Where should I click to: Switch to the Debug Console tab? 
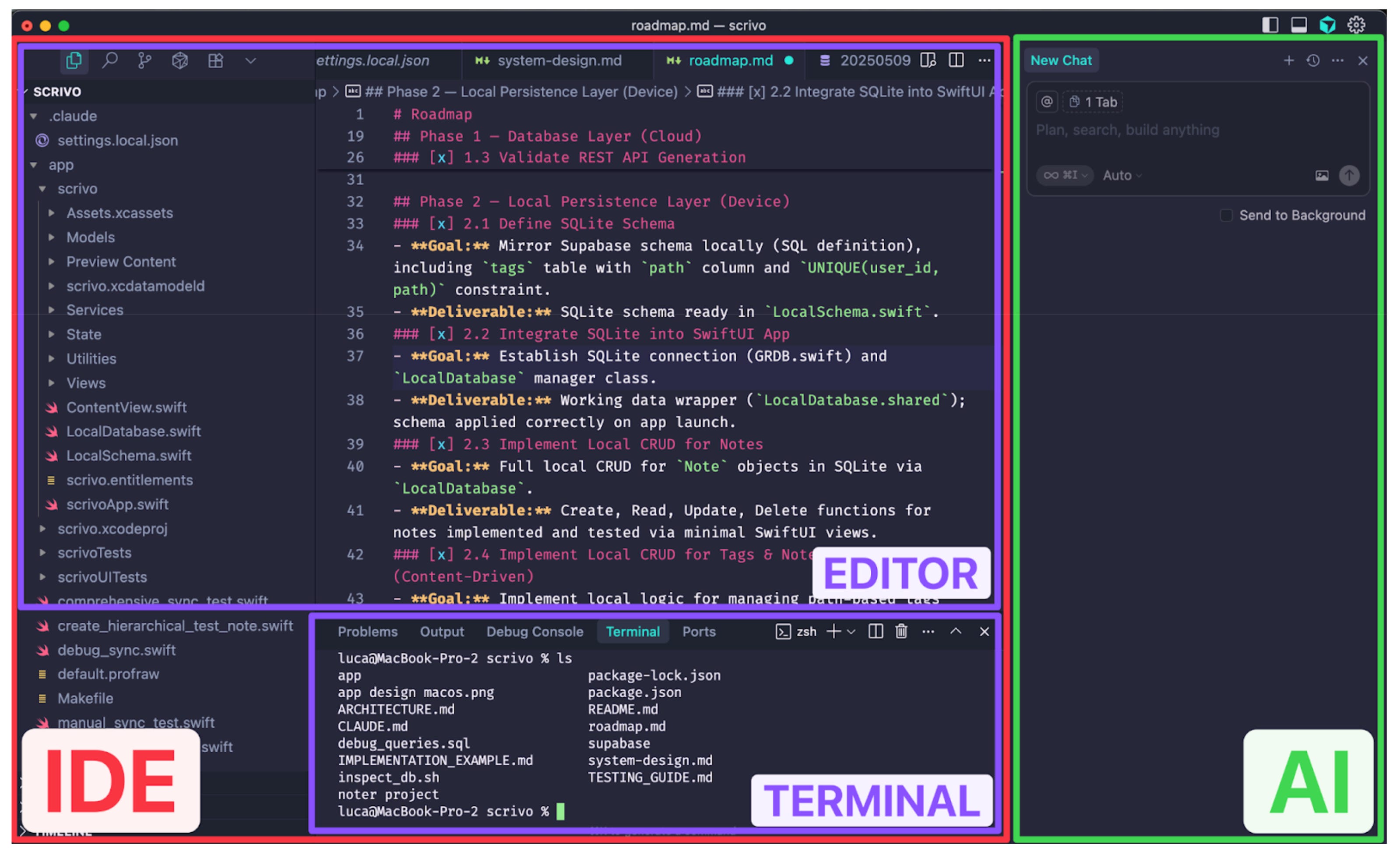(534, 632)
